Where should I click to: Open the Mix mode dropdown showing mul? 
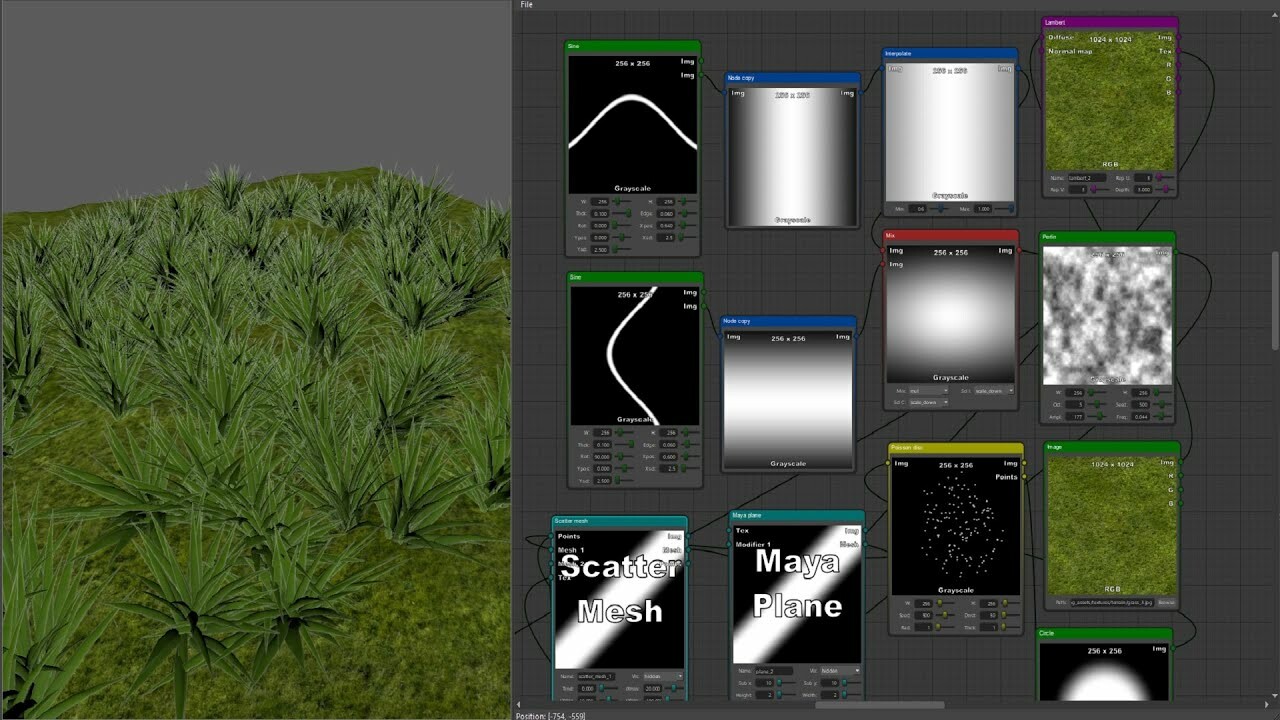927,390
